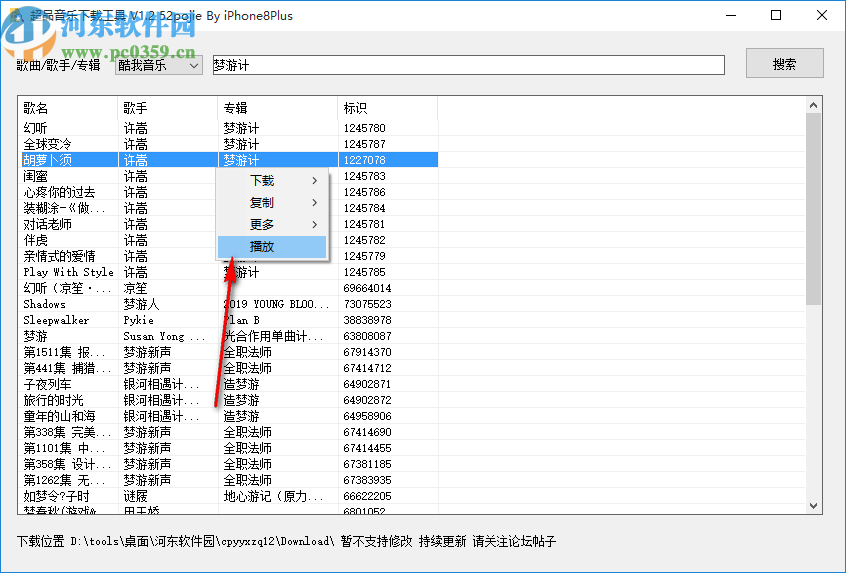Choose 更多 in the context menu
This screenshot has width=846, height=573.
272,225
